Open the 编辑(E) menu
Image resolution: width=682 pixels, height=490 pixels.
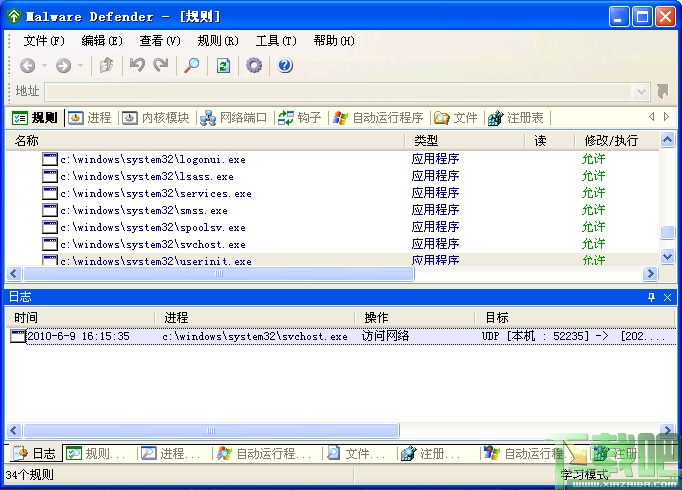click(102, 41)
